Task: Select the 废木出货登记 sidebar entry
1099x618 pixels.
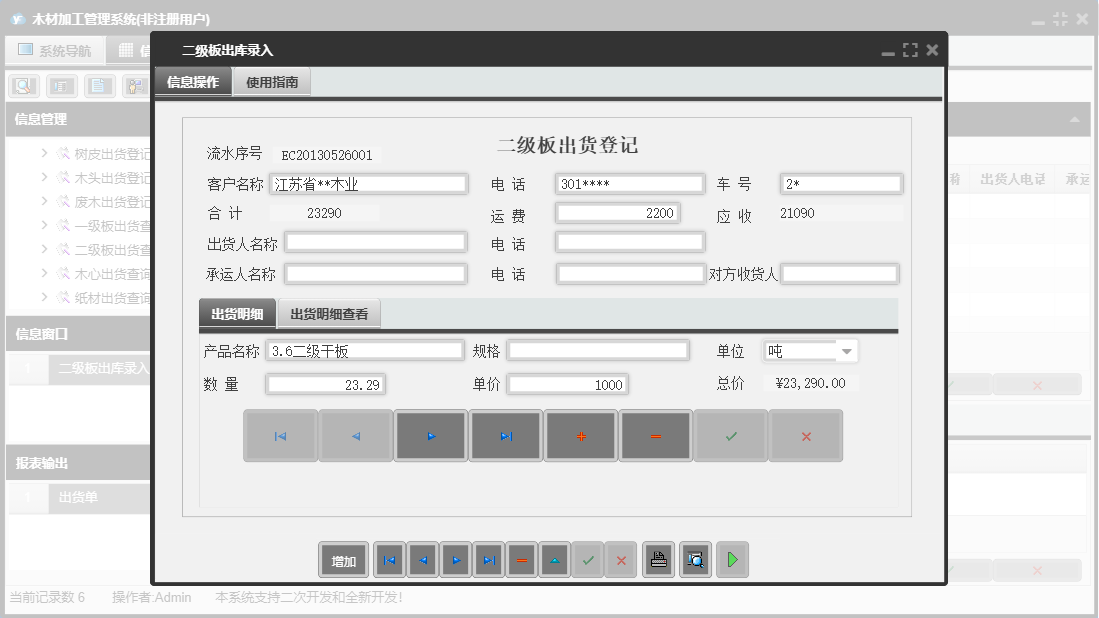Action: click(x=100, y=201)
